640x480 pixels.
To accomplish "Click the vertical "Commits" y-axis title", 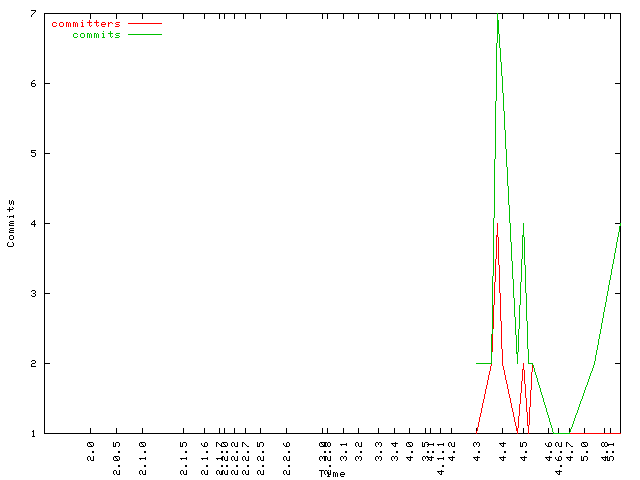I will [11, 223].
